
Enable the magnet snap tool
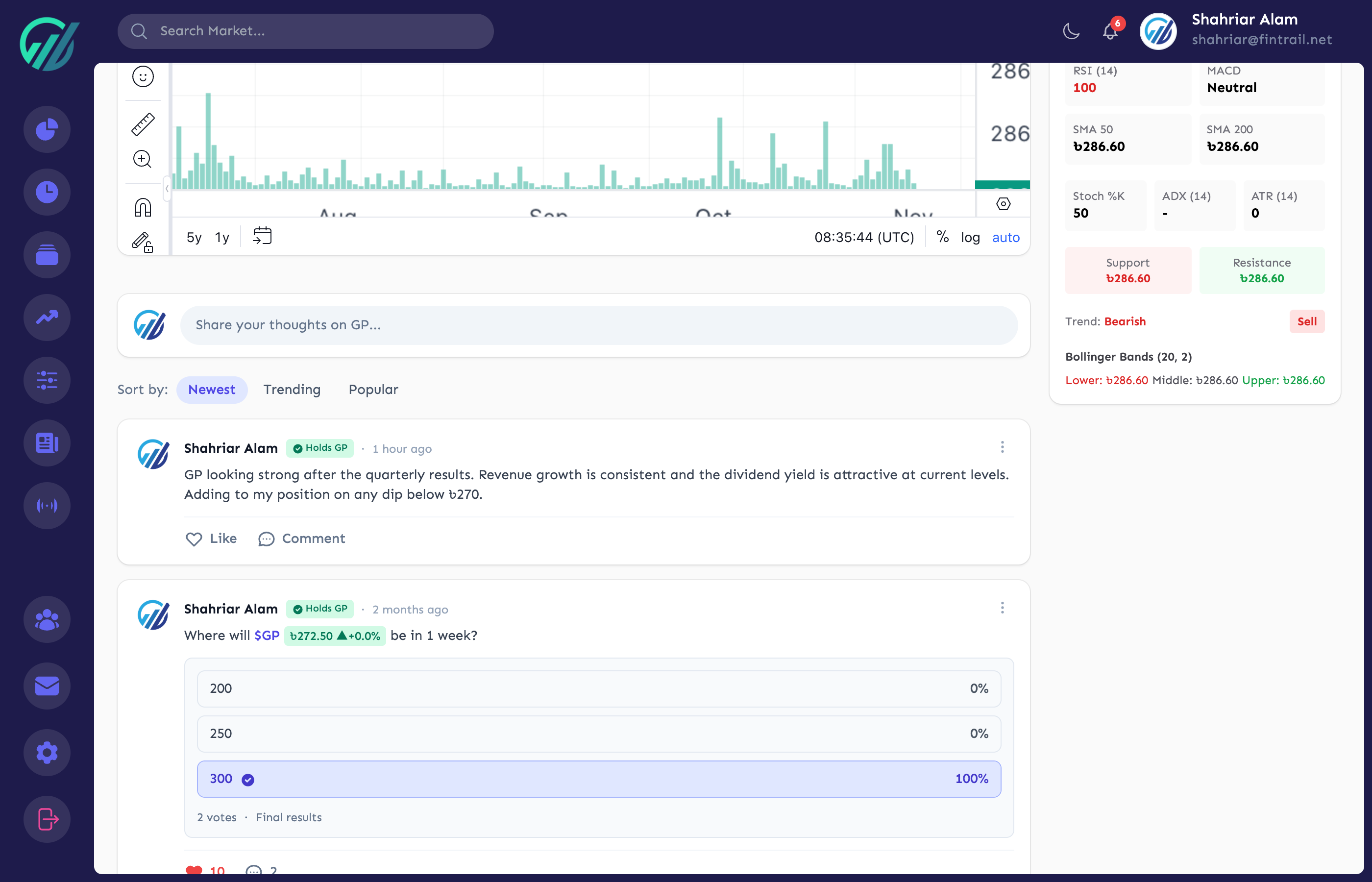pyautogui.click(x=143, y=206)
